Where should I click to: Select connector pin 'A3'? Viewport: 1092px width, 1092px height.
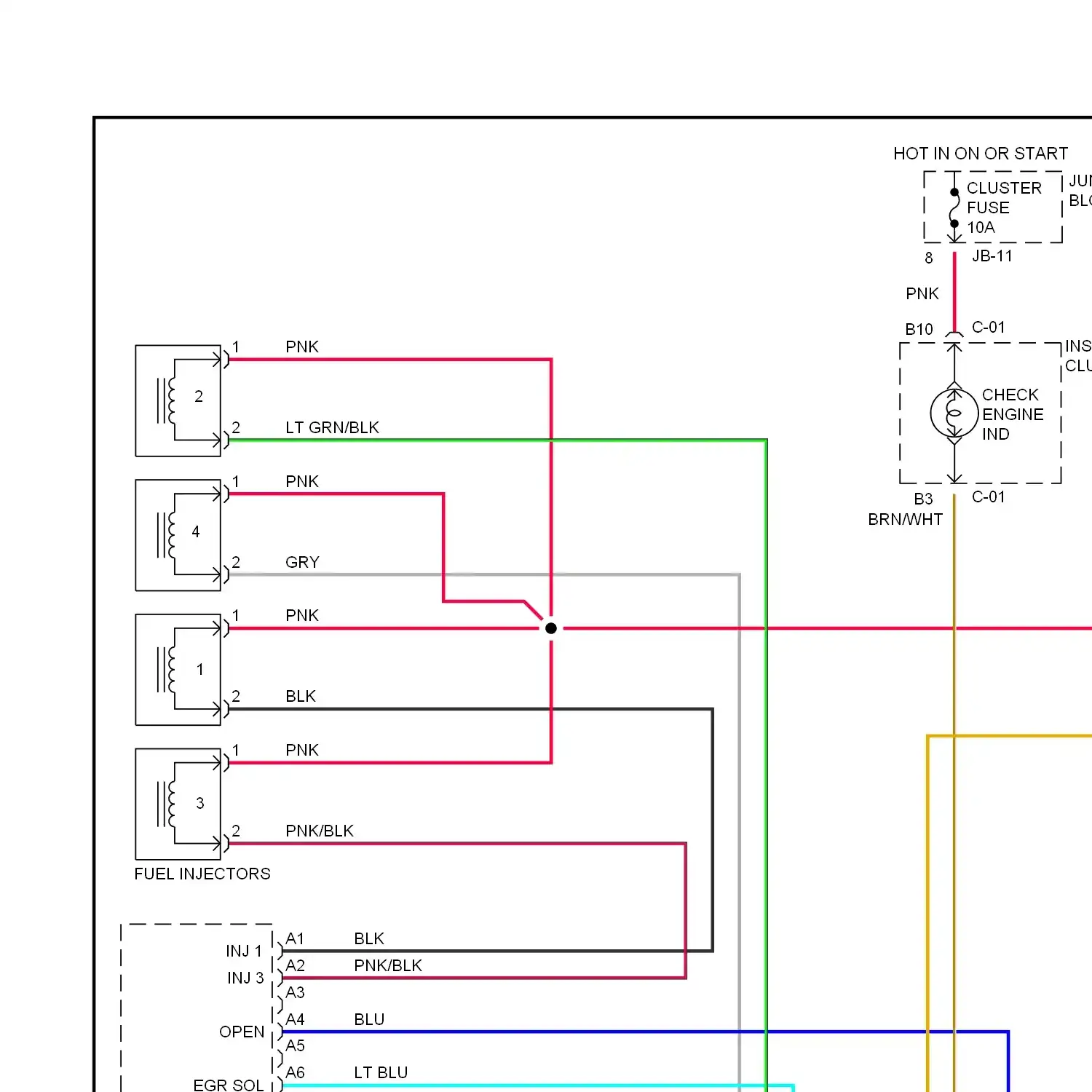click(295, 992)
